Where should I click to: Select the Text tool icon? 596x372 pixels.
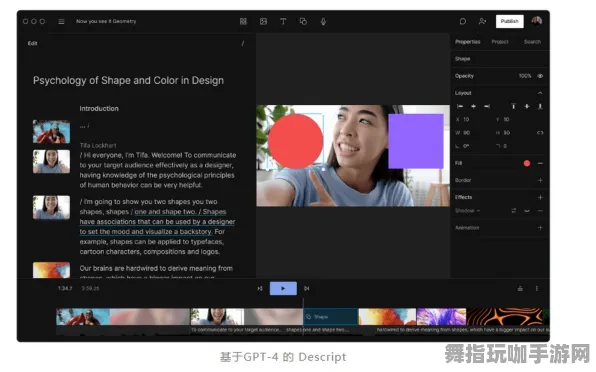[283, 21]
